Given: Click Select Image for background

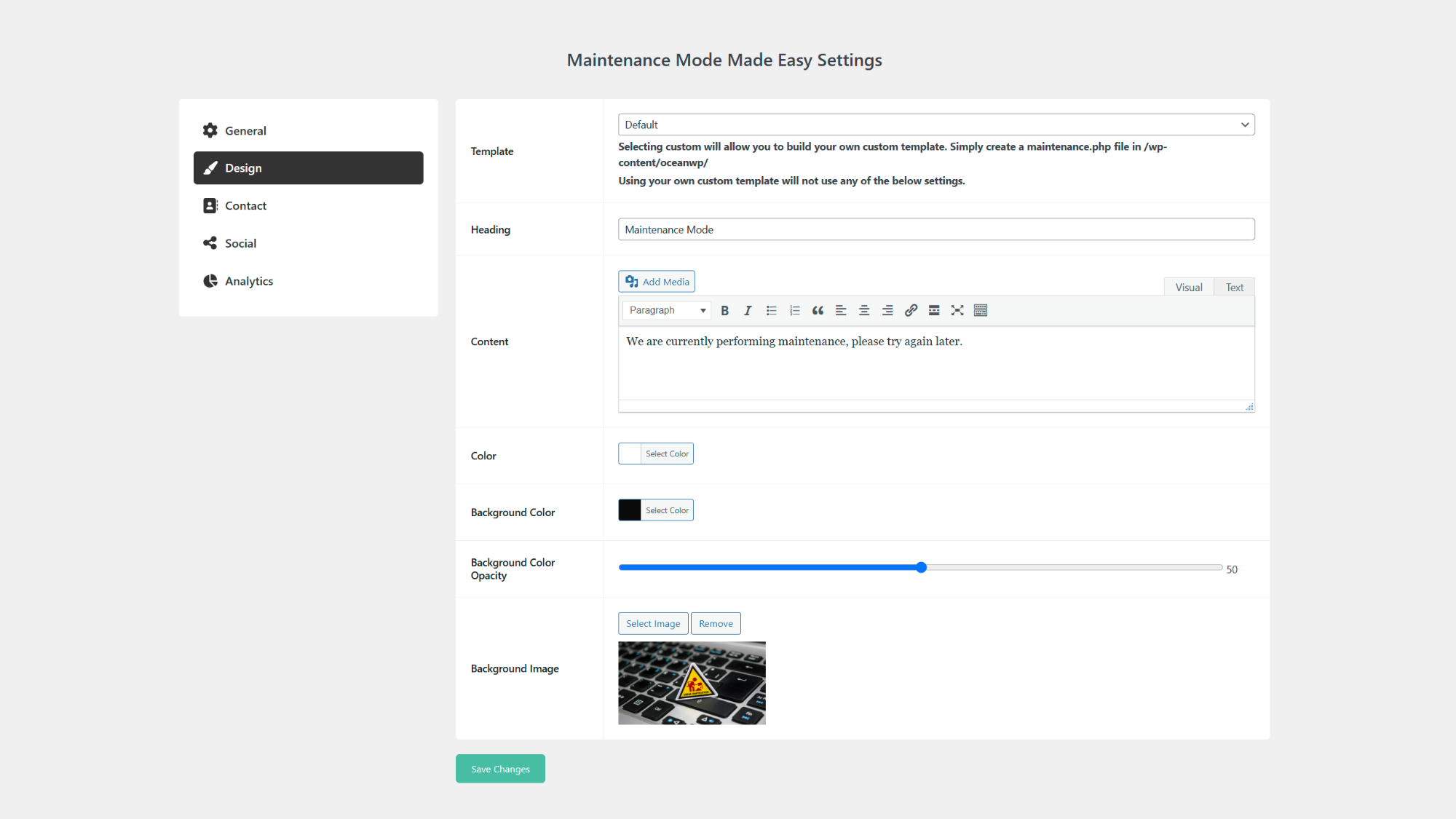Looking at the screenshot, I should tap(653, 623).
